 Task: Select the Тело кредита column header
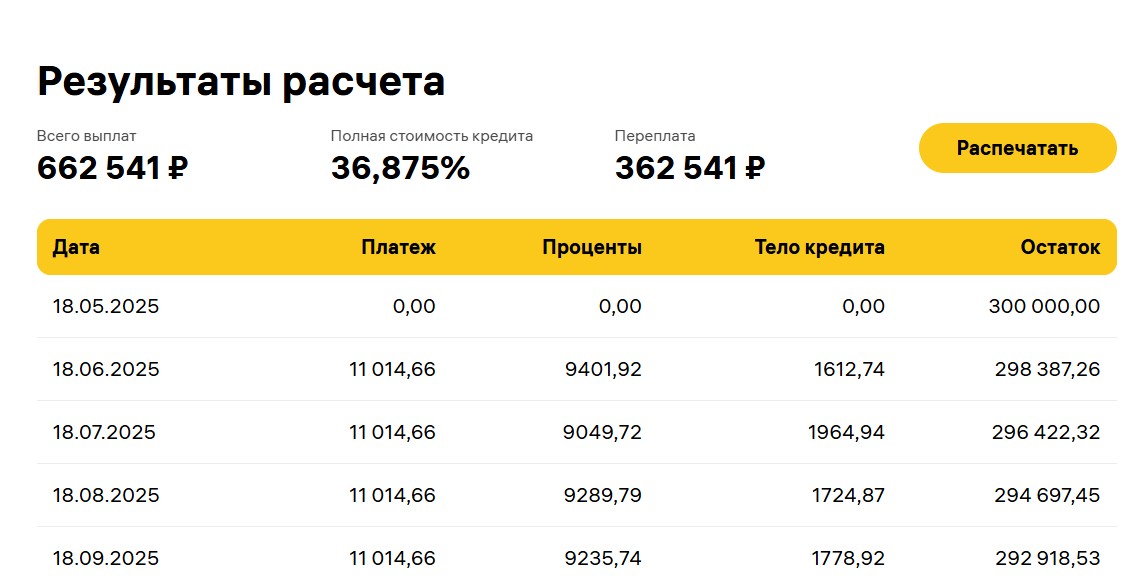point(819,247)
